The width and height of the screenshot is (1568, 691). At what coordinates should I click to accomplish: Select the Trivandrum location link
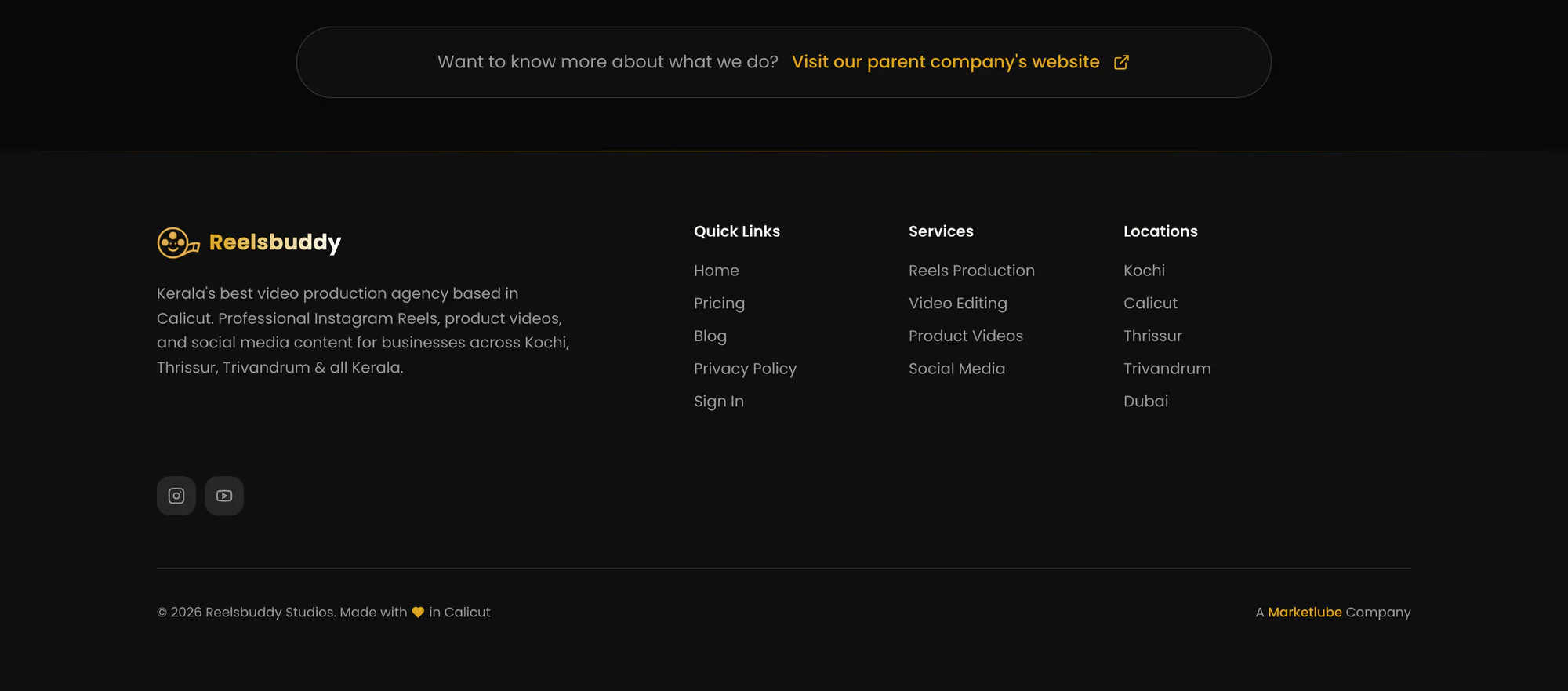(1167, 369)
